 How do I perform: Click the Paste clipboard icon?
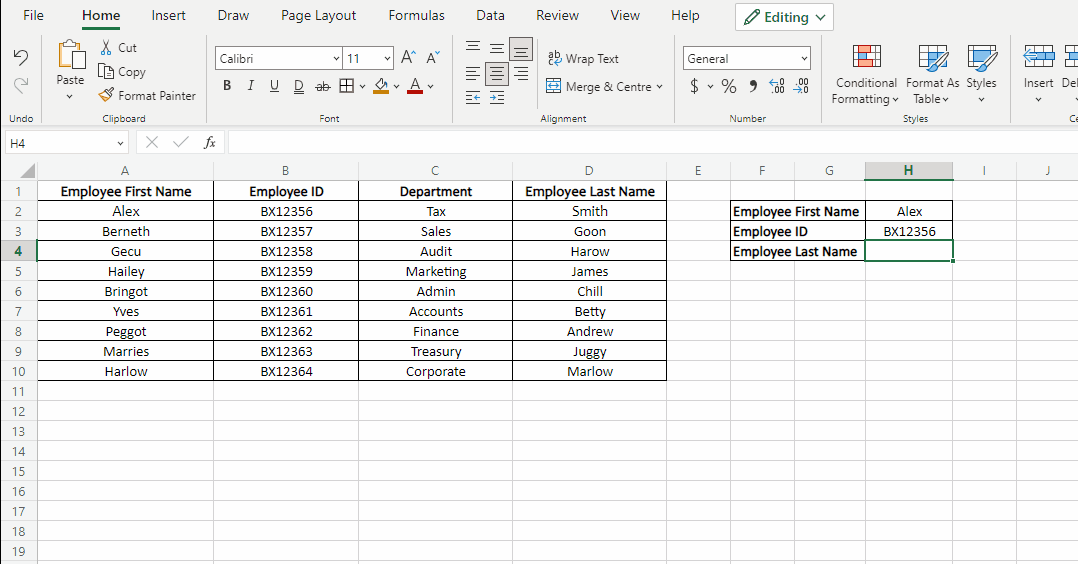coord(70,55)
